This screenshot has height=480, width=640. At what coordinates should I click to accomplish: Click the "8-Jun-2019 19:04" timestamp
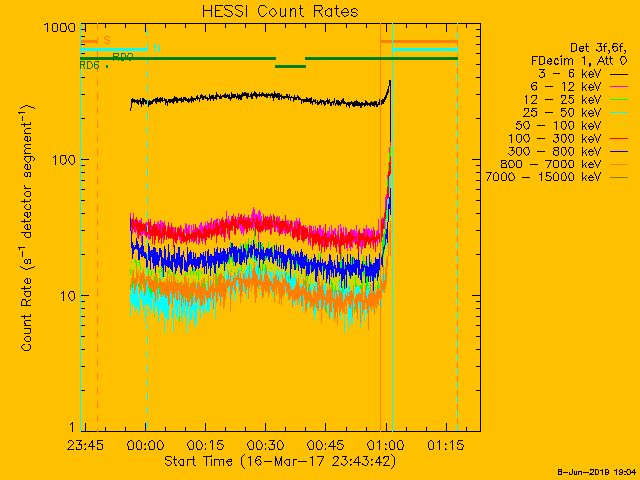click(x=597, y=472)
